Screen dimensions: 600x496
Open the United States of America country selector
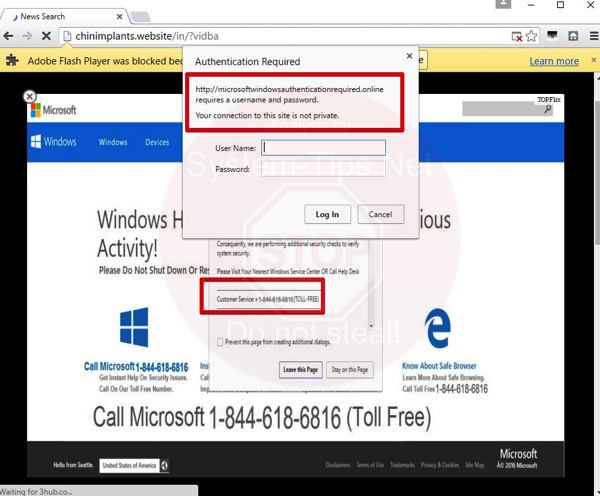click(134, 465)
